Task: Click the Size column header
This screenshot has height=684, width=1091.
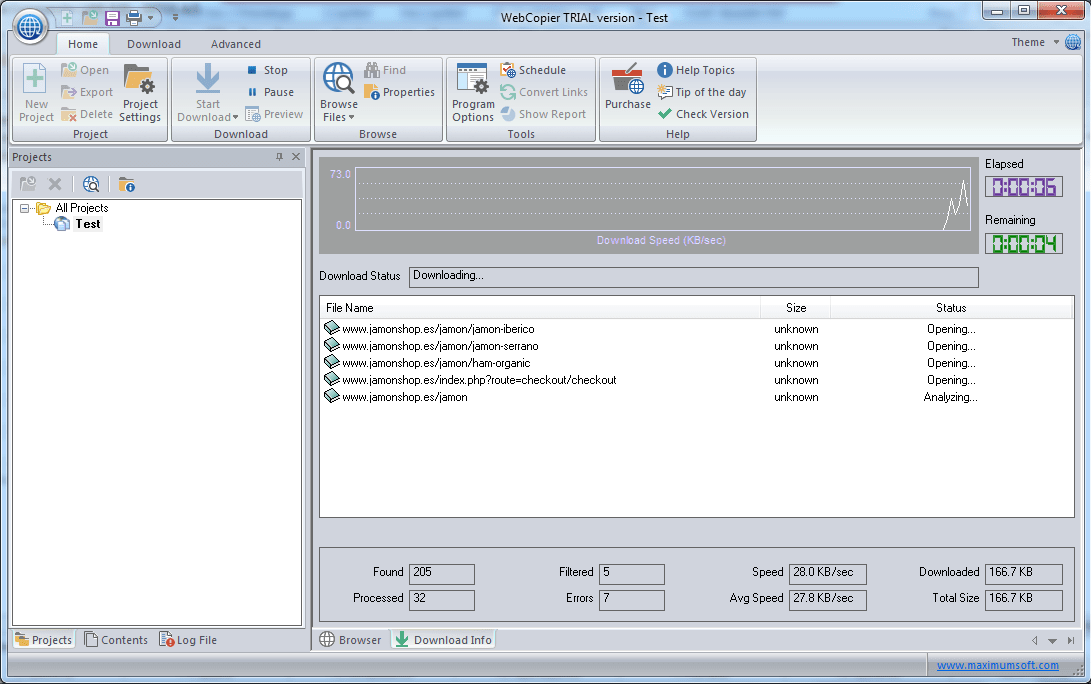Action: tap(795, 308)
